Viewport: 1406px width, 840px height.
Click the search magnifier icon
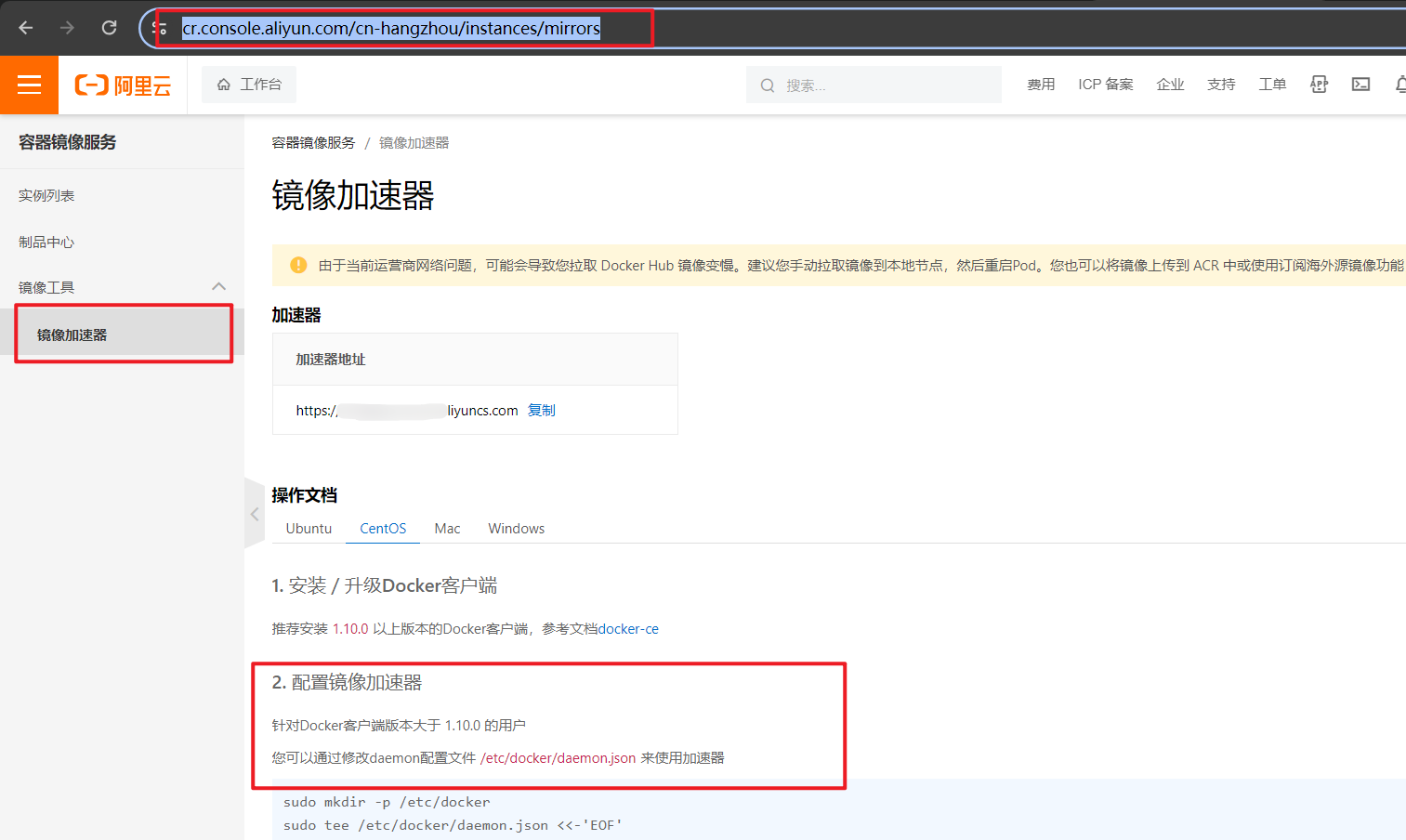[x=768, y=85]
